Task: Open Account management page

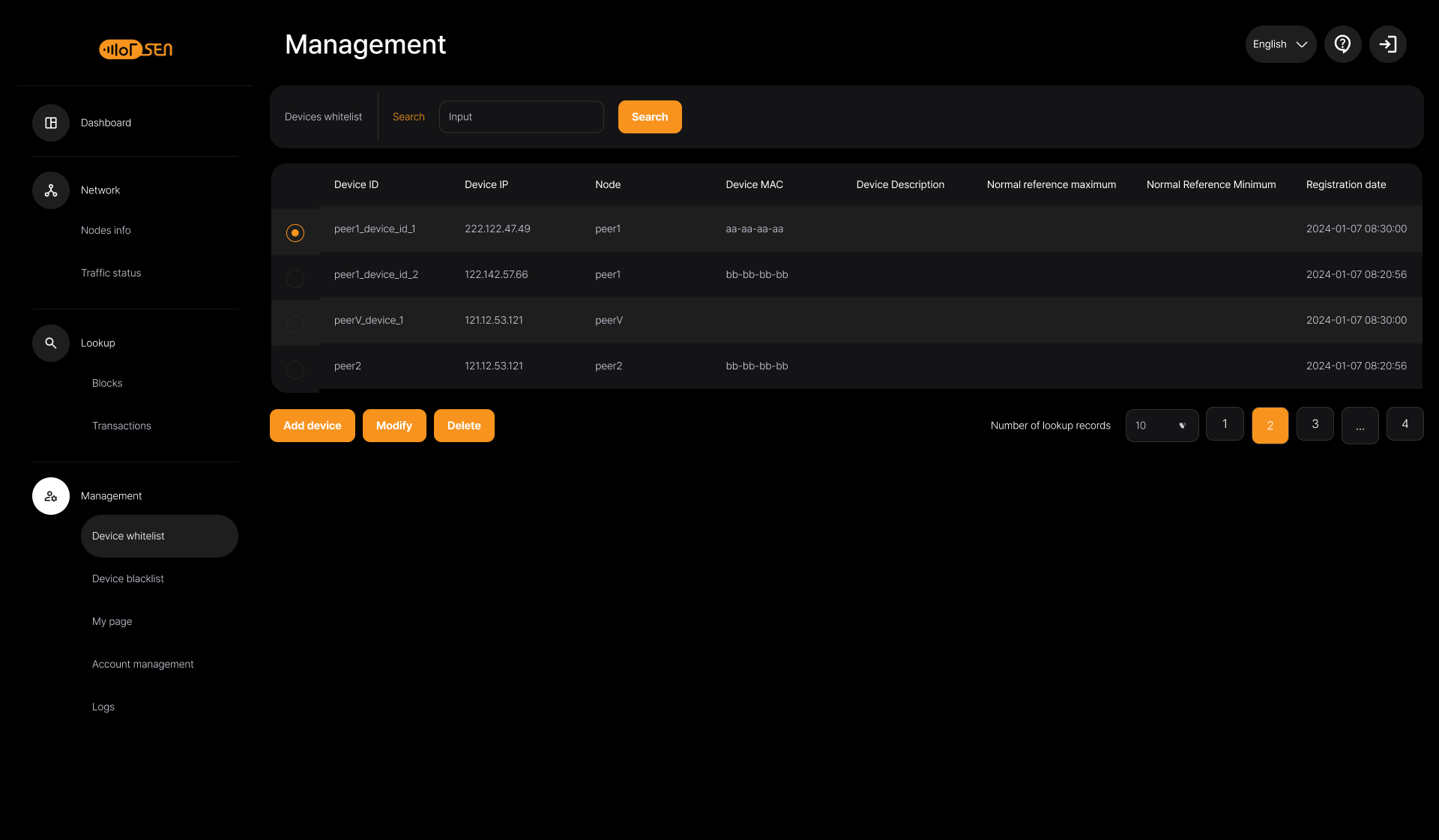Action: pos(142,664)
